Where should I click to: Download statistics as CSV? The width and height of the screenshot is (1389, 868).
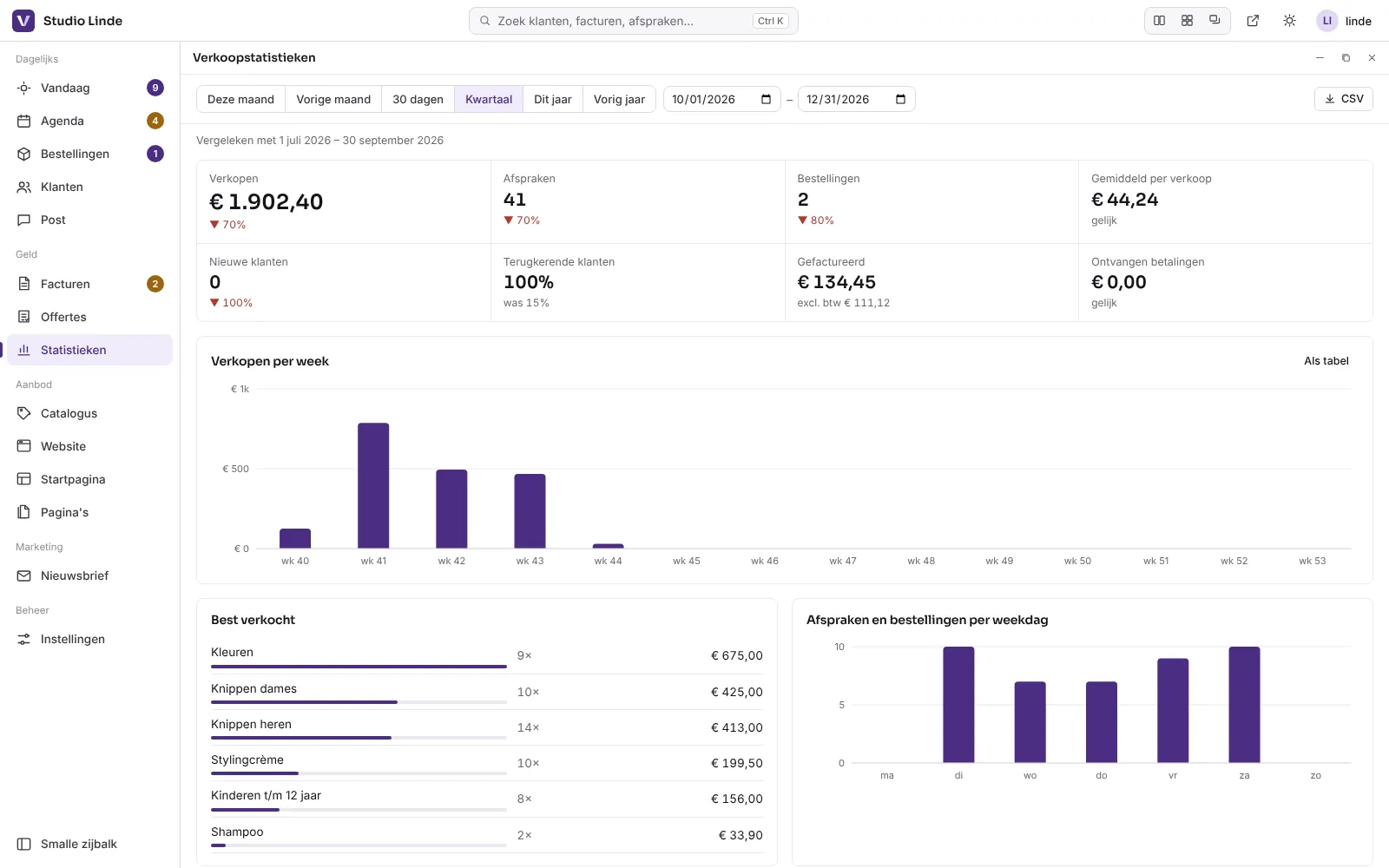pos(1344,99)
